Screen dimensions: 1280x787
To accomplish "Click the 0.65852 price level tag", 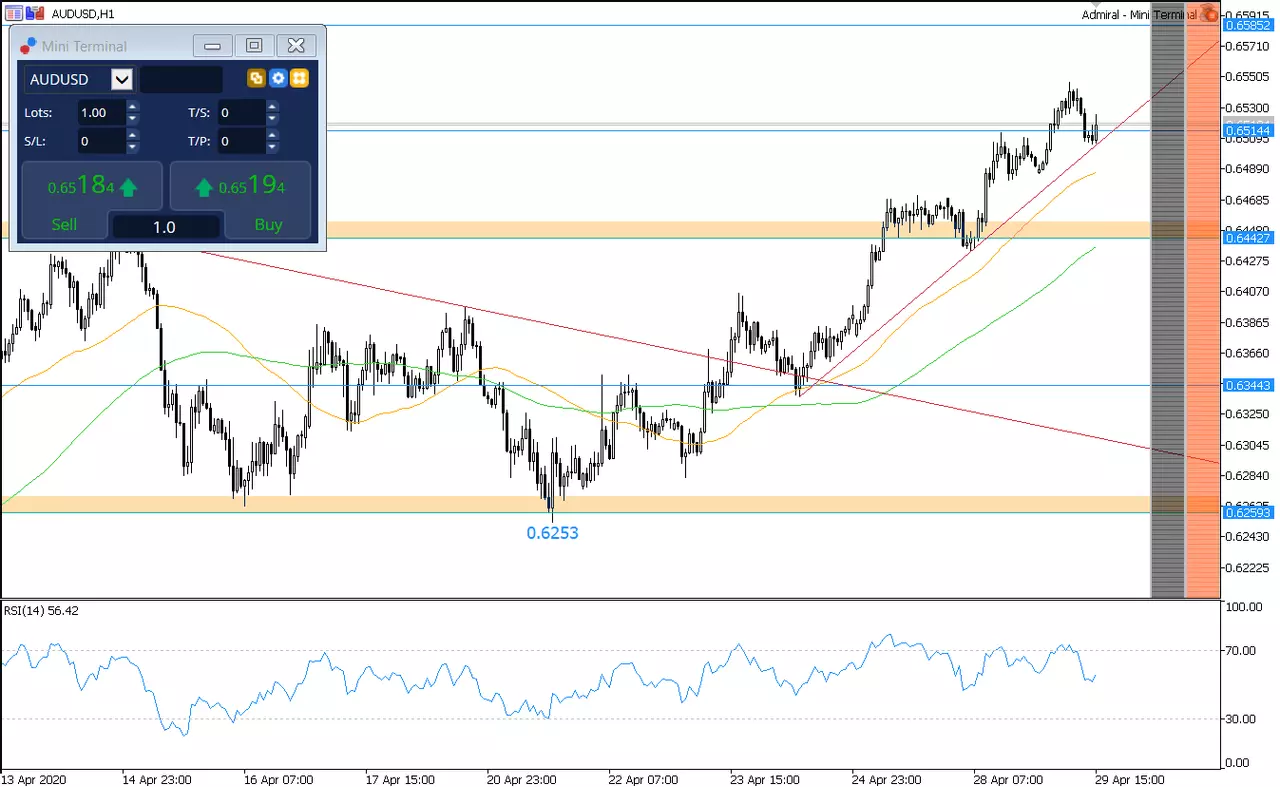I will click(x=1248, y=26).
